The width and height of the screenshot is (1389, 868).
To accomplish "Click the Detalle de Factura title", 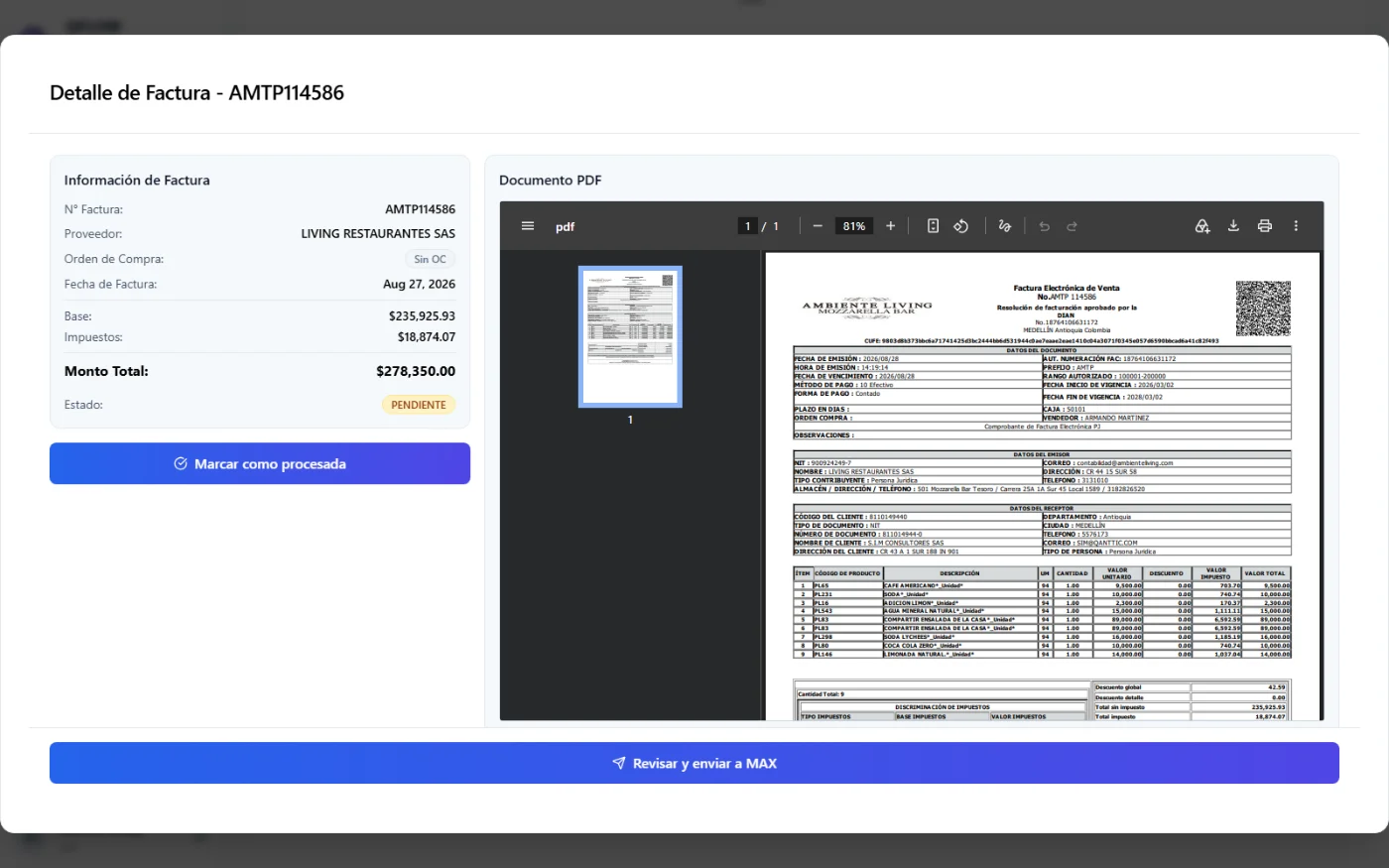I will click(x=197, y=92).
